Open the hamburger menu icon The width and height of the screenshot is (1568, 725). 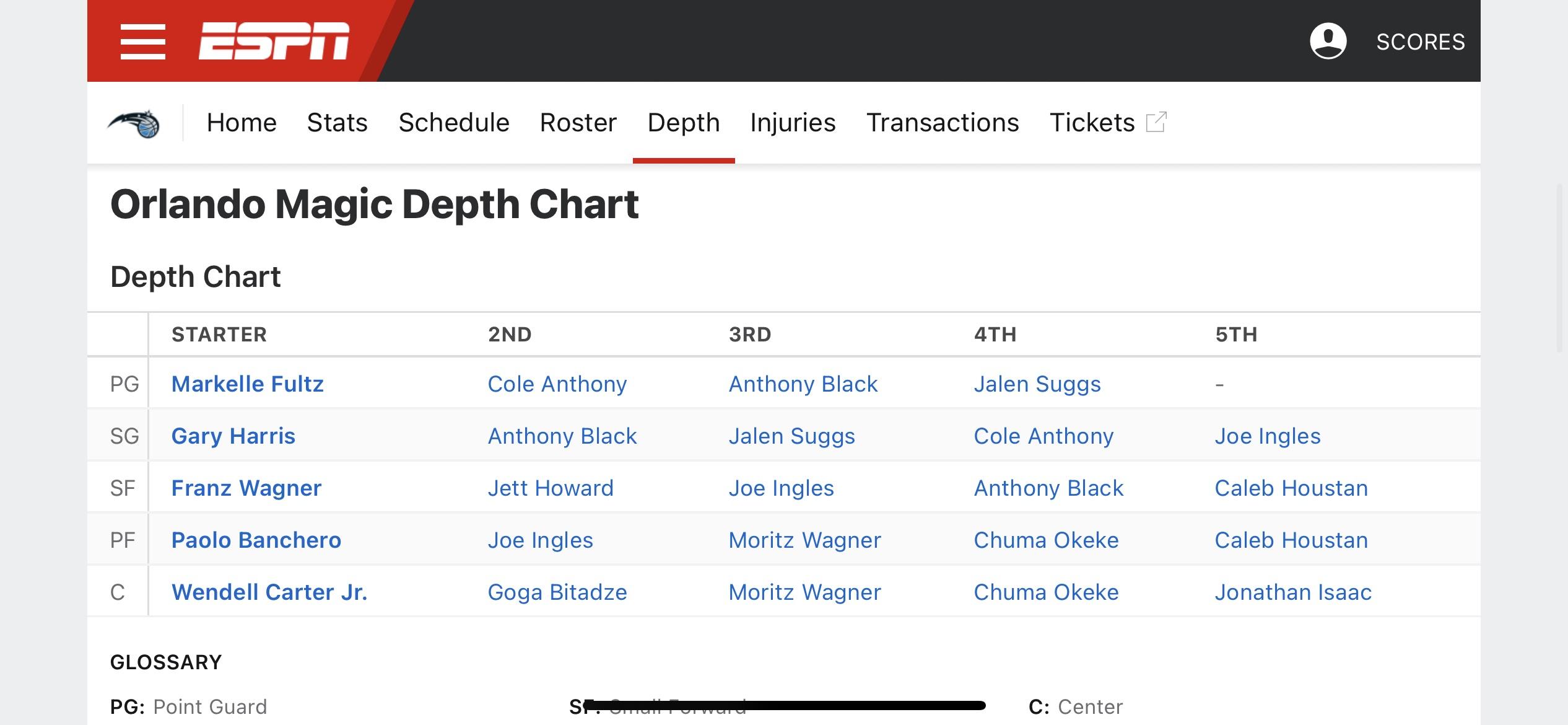[x=142, y=42]
